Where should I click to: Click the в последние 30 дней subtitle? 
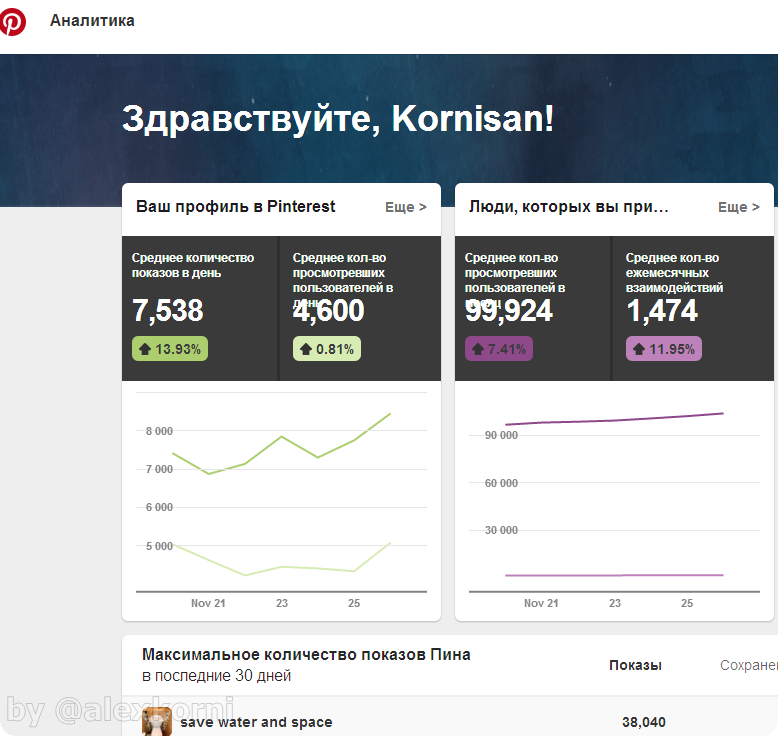216,675
